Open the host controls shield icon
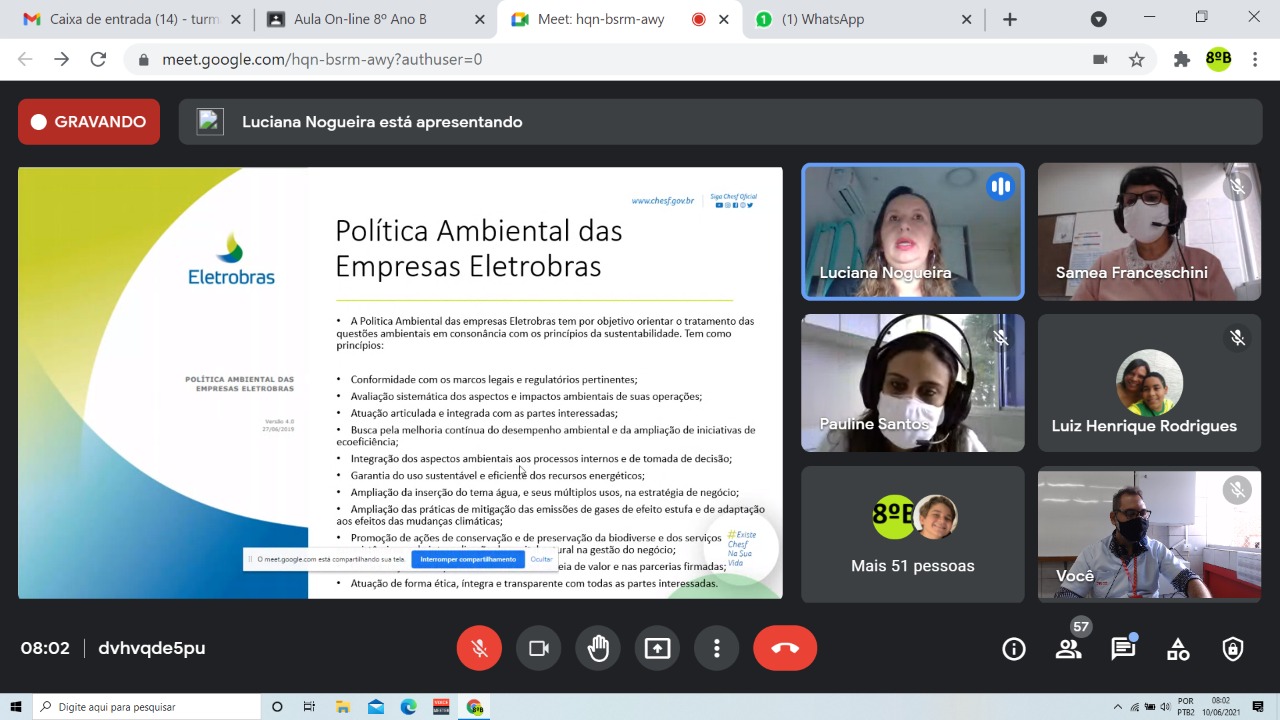This screenshot has height=720, width=1280. [1233, 649]
